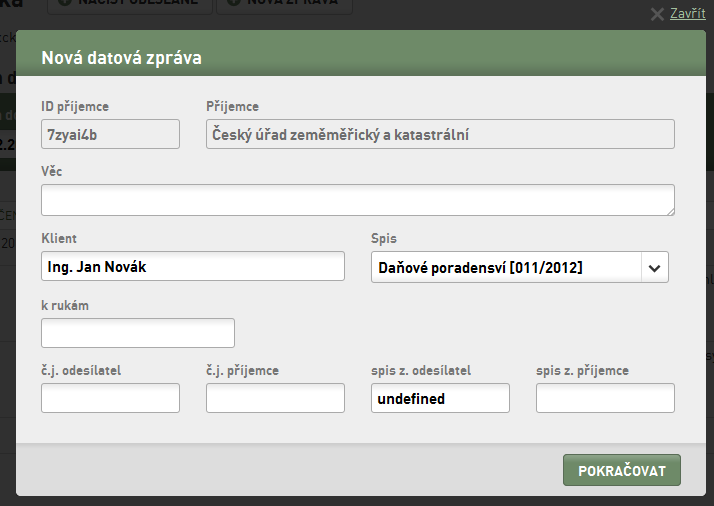The width and height of the screenshot is (714, 506).
Task: Click the ID příjemce field 7zyai4b
Action: [110, 134]
